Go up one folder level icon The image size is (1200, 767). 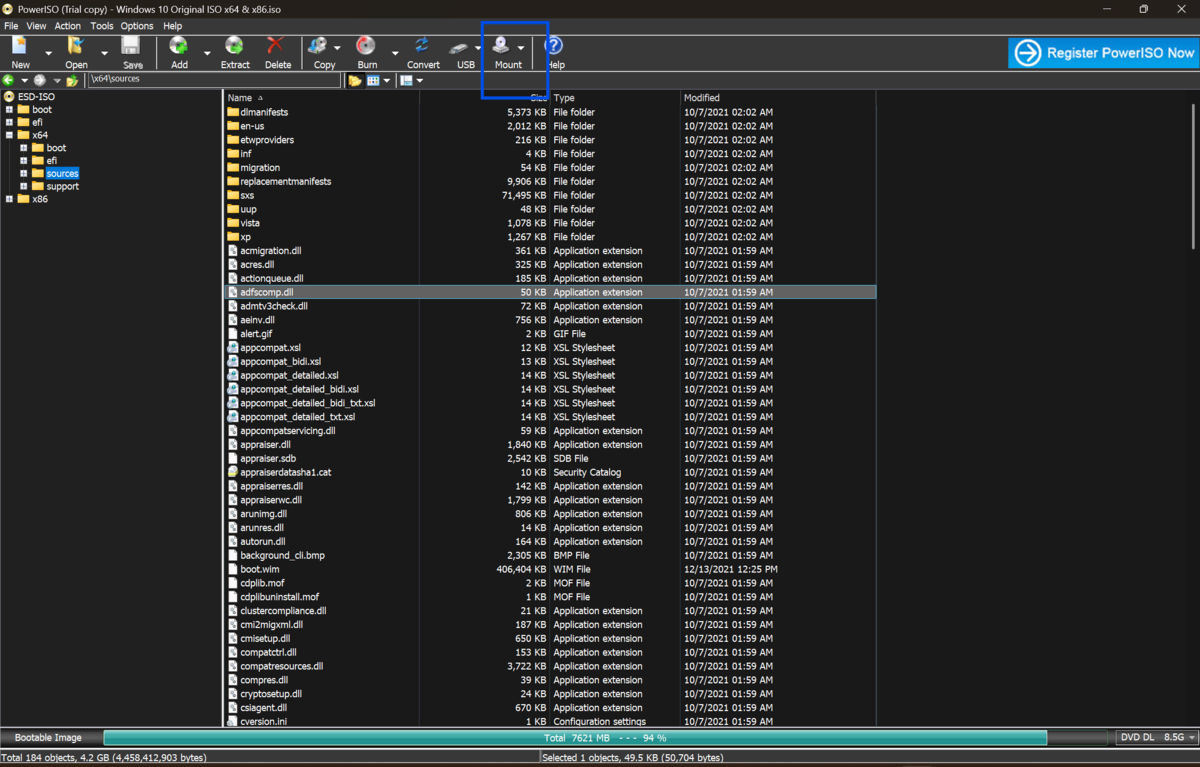pos(72,81)
